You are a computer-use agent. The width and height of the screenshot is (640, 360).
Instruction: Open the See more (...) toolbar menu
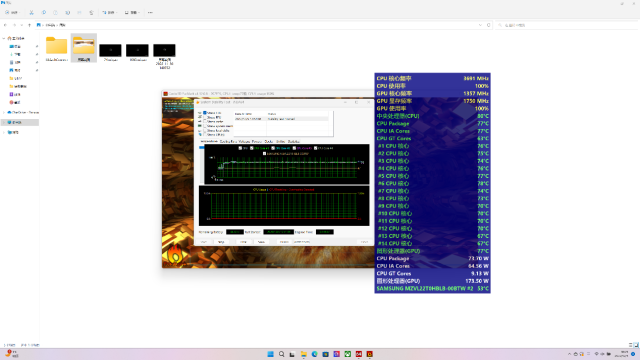pyautogui.click(x=150, y=13)
